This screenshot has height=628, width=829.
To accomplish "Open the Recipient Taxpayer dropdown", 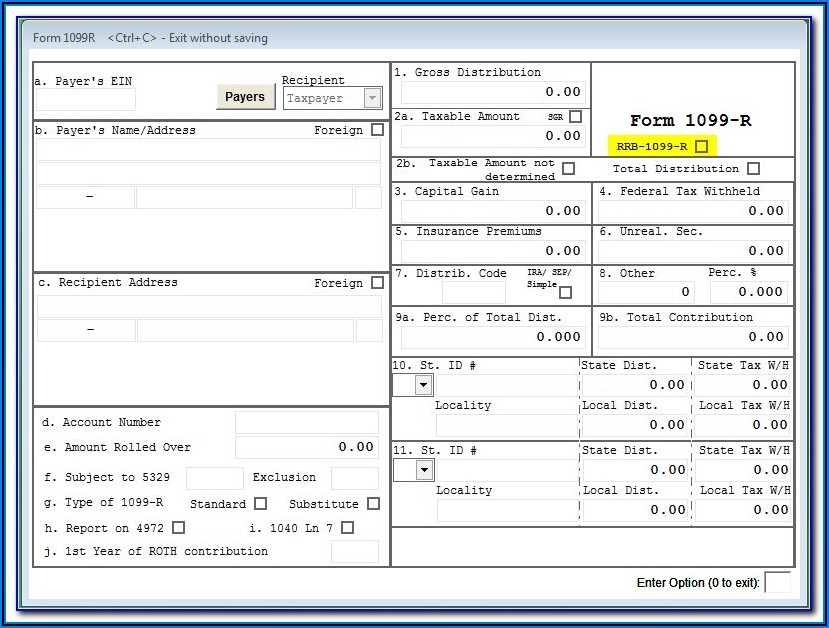I will (372, 98).
